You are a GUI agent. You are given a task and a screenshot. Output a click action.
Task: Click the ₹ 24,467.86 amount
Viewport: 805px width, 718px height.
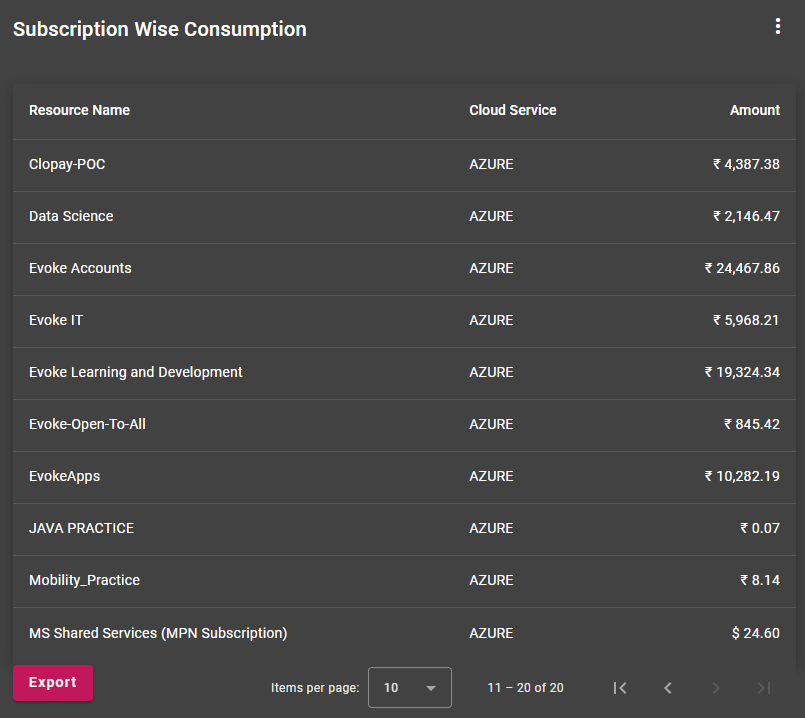[x=742, y=268]
